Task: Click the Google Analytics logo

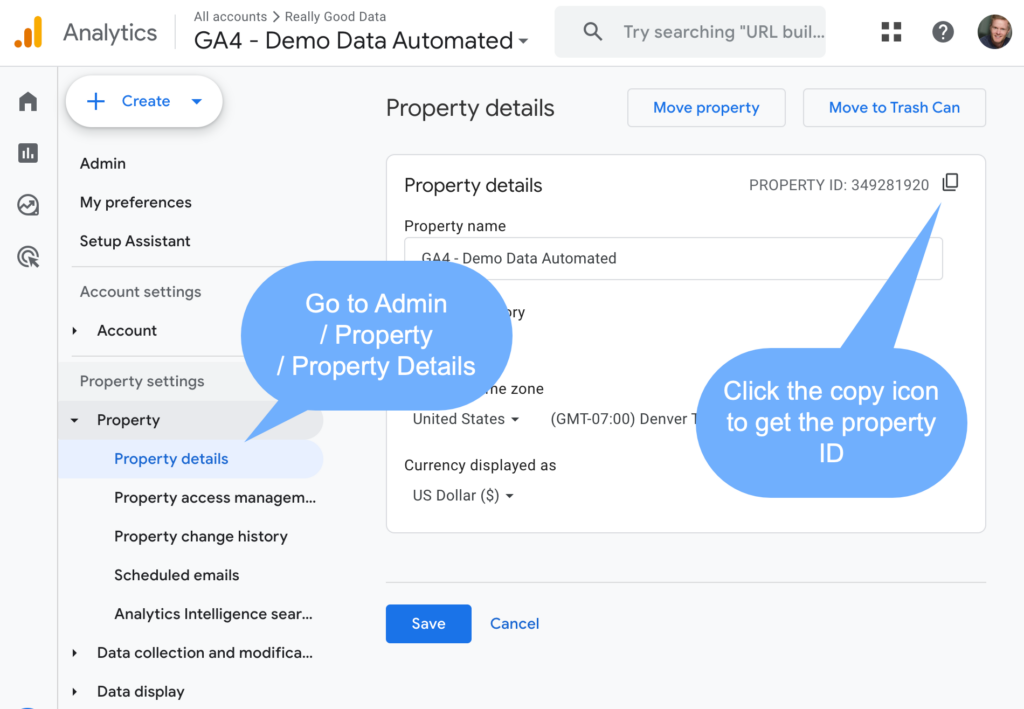Action: tap(28, 32)
